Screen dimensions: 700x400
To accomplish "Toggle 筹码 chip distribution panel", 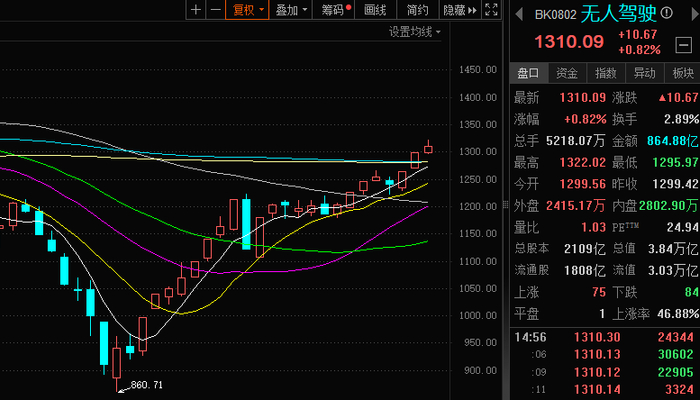I will point(333,10).
